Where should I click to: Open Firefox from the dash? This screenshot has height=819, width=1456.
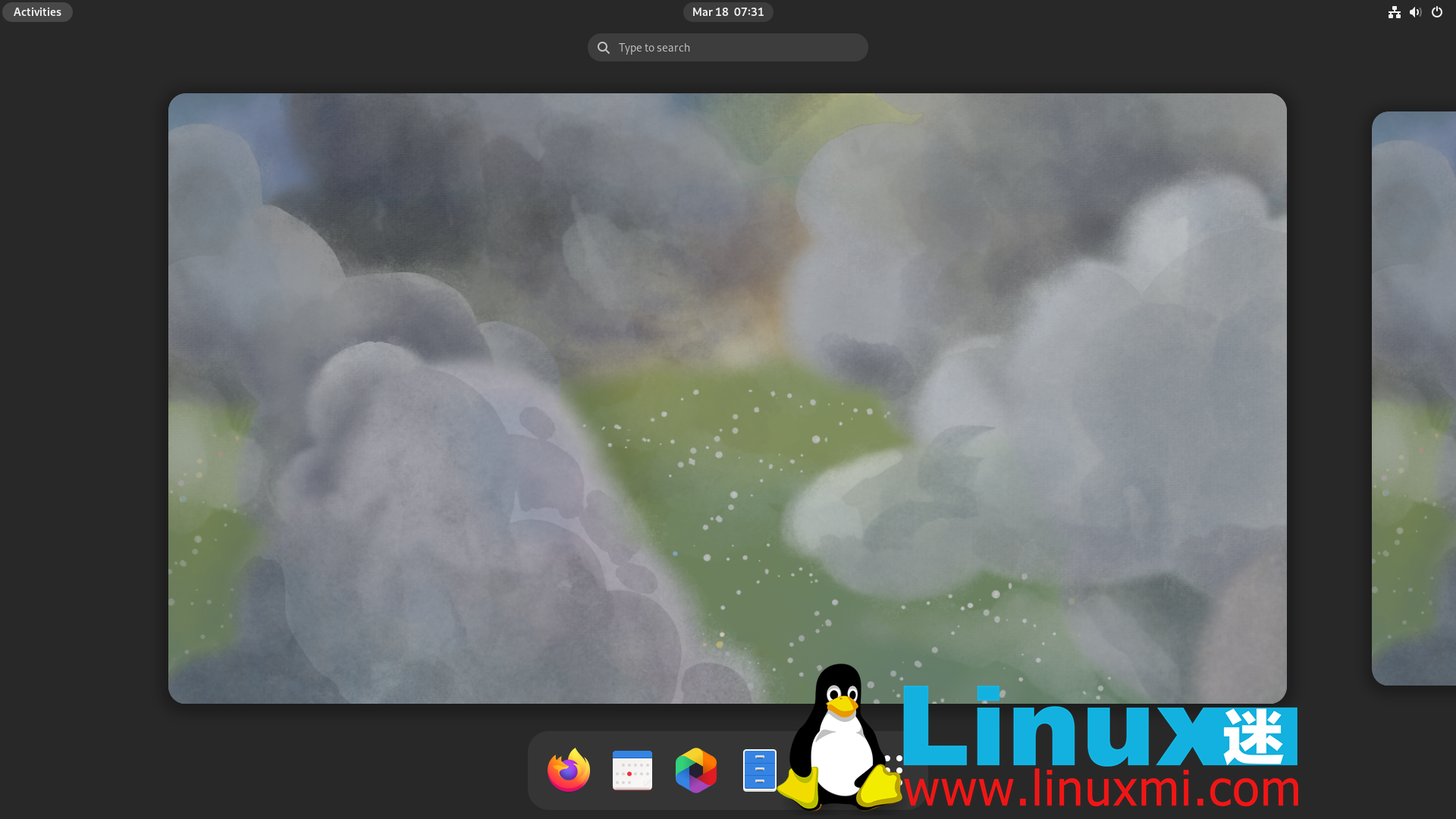click(x=569, y=770)
